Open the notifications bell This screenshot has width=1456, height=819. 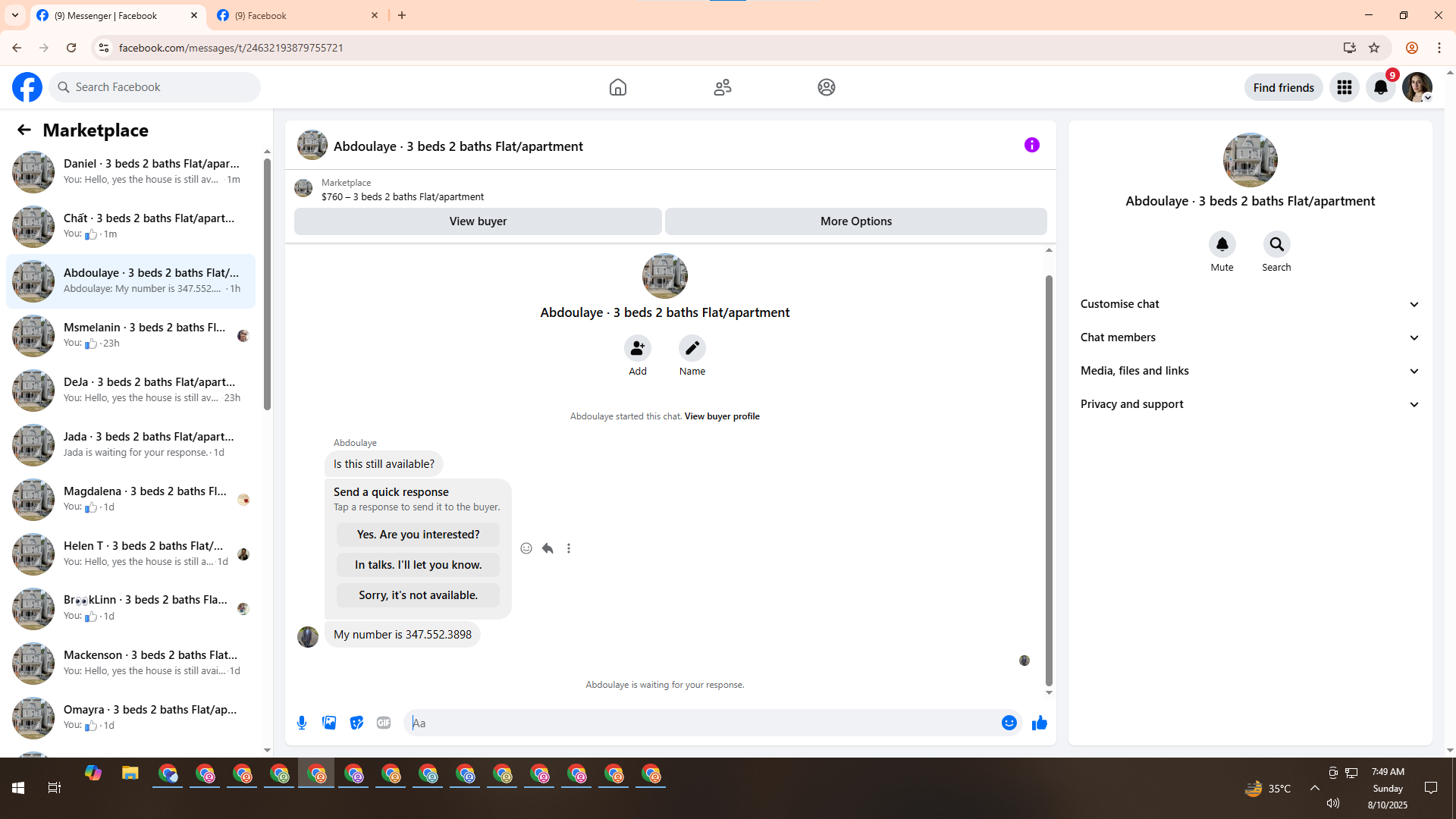click(x=1380, y=87)
